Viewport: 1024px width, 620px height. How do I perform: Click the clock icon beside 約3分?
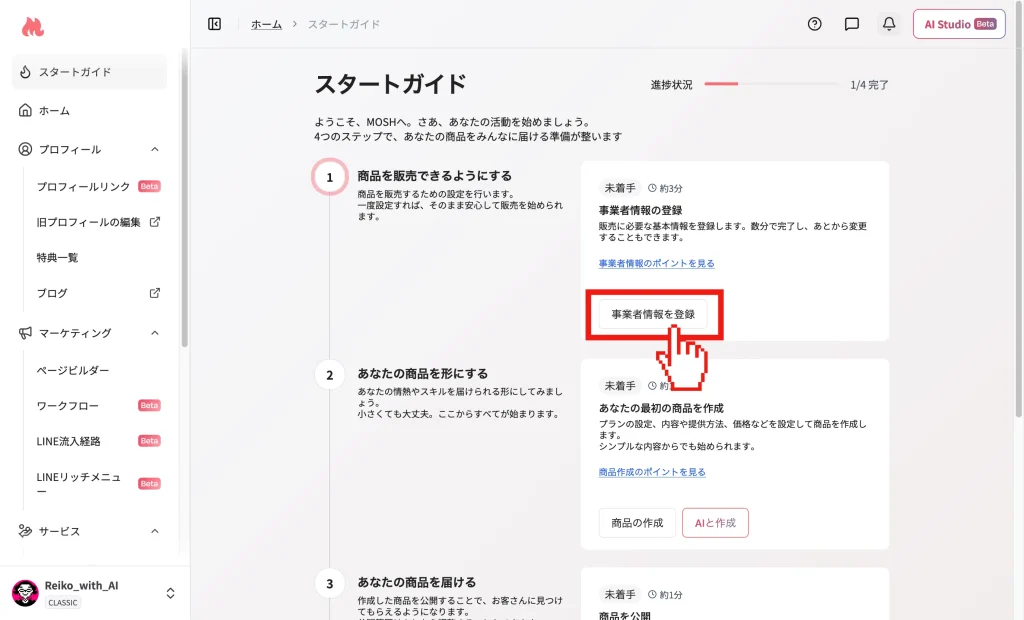[x=652, y=188]
